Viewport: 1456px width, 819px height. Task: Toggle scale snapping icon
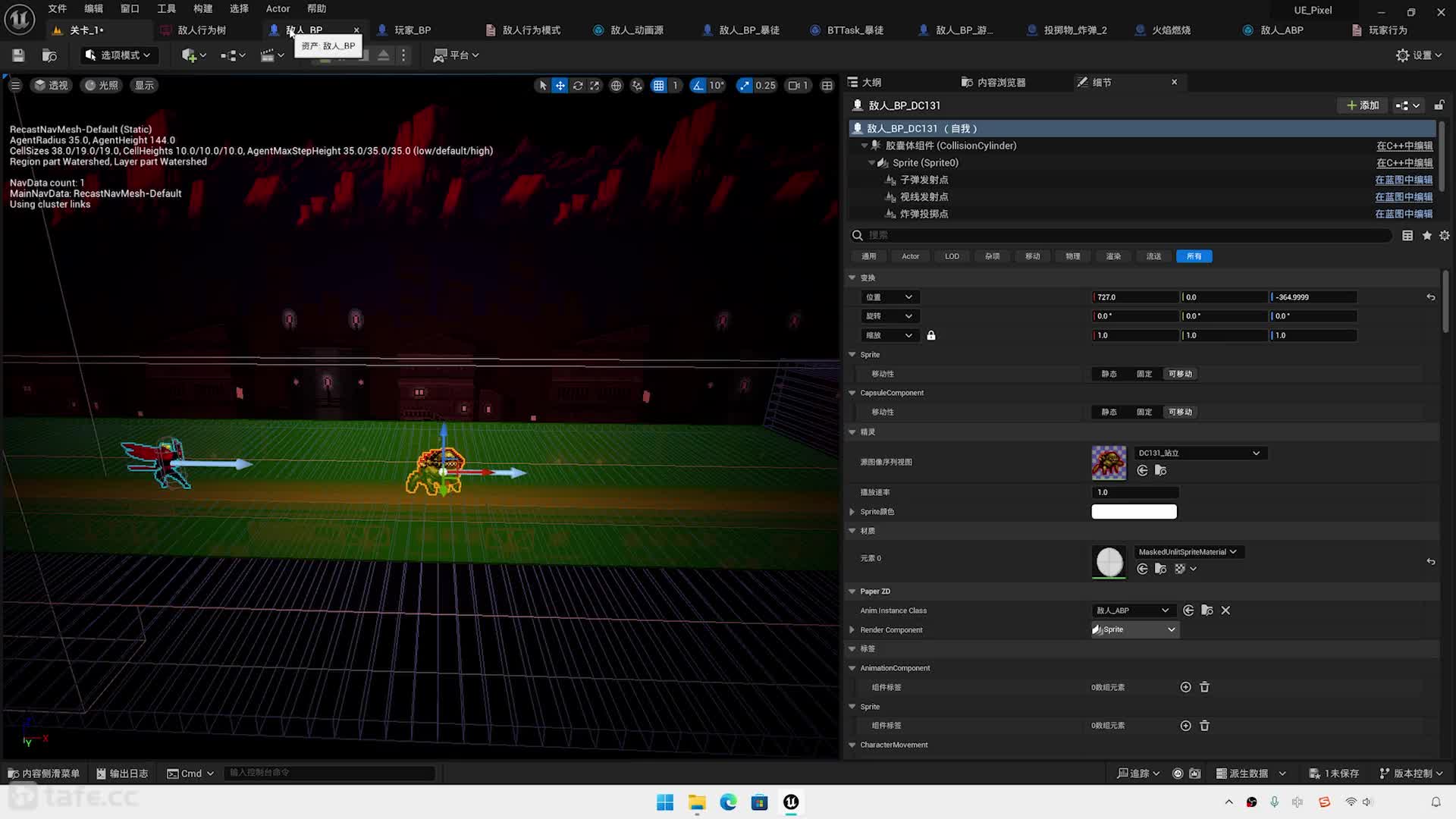tap(745, 86)
